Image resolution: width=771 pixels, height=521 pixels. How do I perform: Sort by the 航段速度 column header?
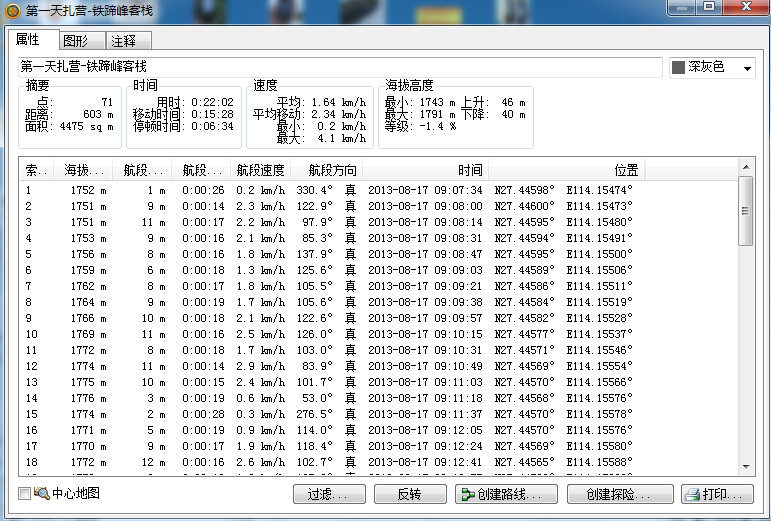261,170
